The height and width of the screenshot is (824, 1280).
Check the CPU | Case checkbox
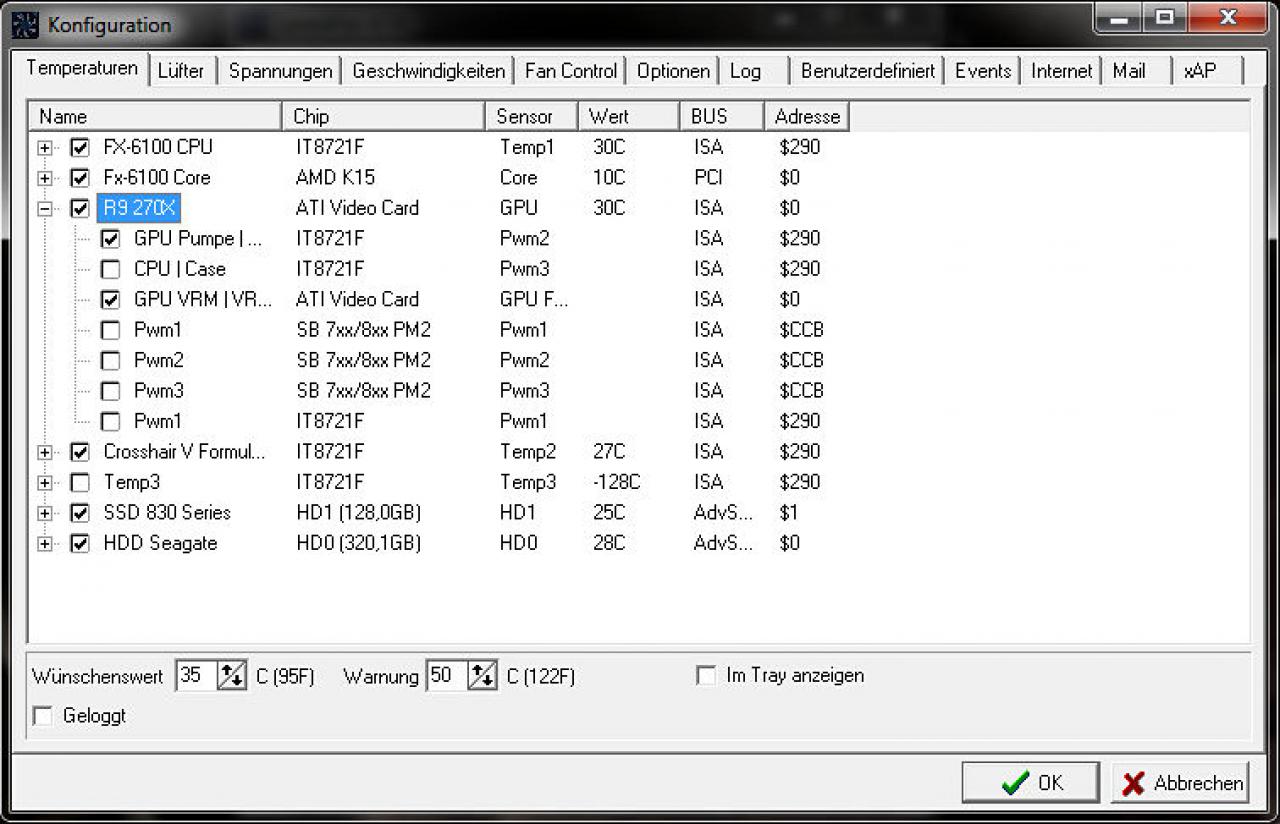click(x=111, y=269)
